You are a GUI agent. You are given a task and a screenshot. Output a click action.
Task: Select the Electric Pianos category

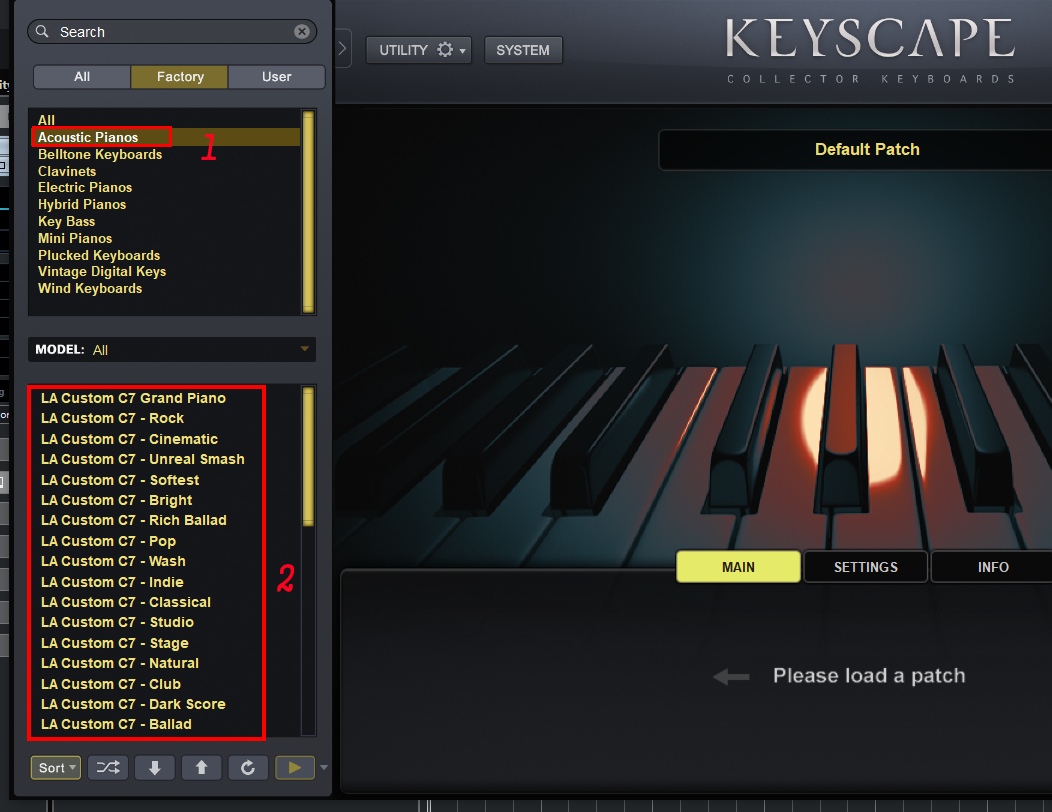(85, 187)
